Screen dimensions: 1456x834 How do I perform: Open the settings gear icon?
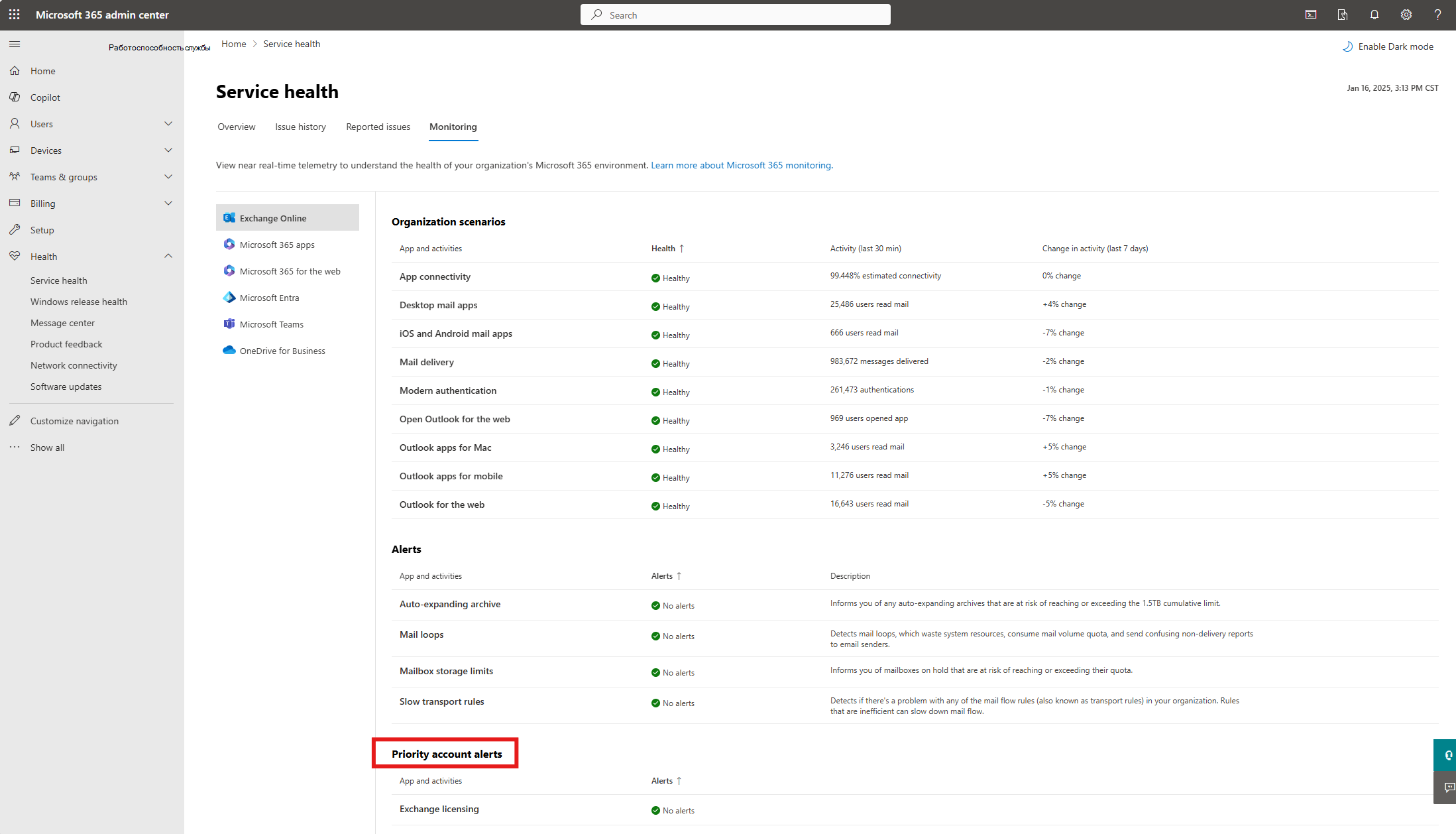pyautogui.click(x=1406, y=15)
